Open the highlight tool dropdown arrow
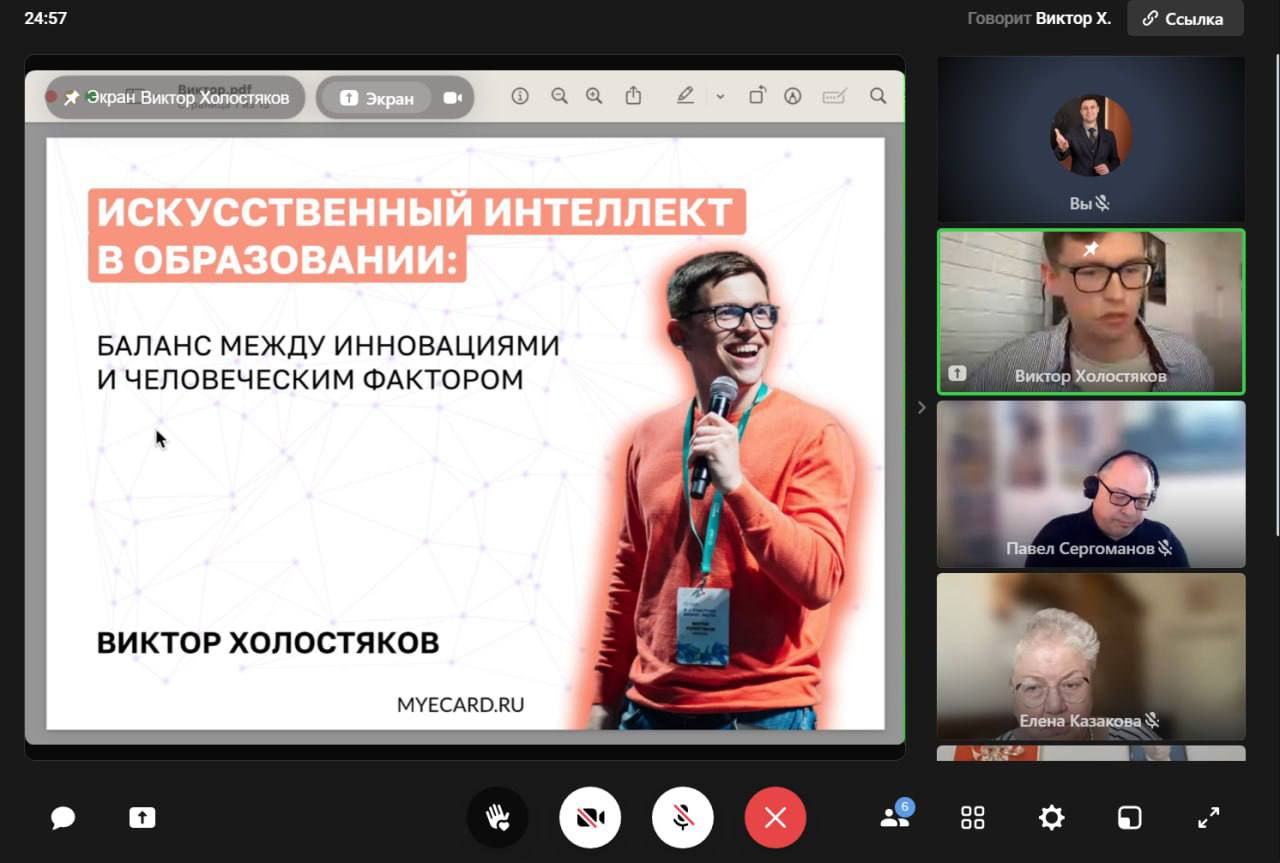1280x863 pixels. click(720, 97)
